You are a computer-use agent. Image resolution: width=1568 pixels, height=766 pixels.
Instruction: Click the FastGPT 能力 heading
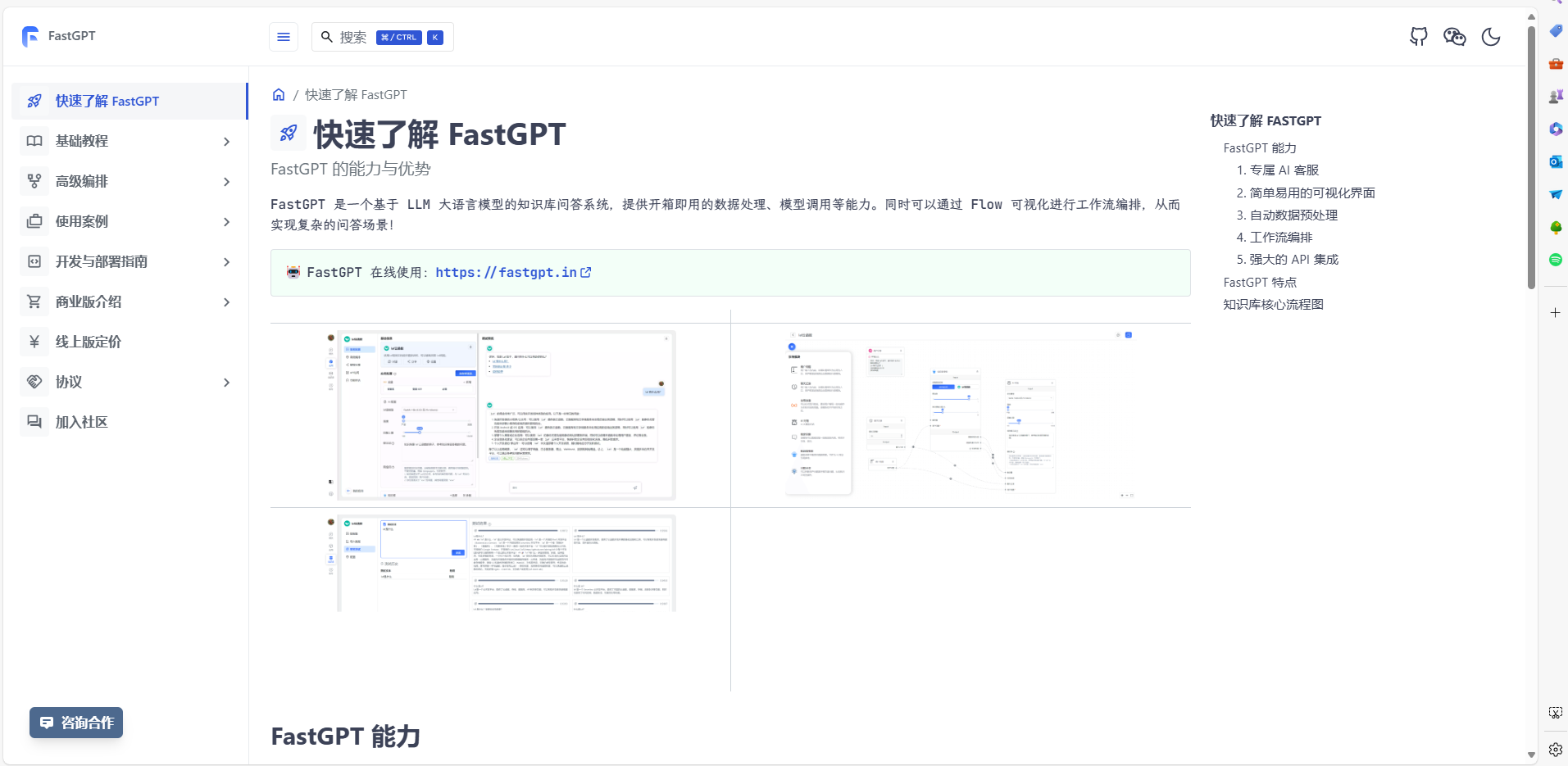pos(345,737)
